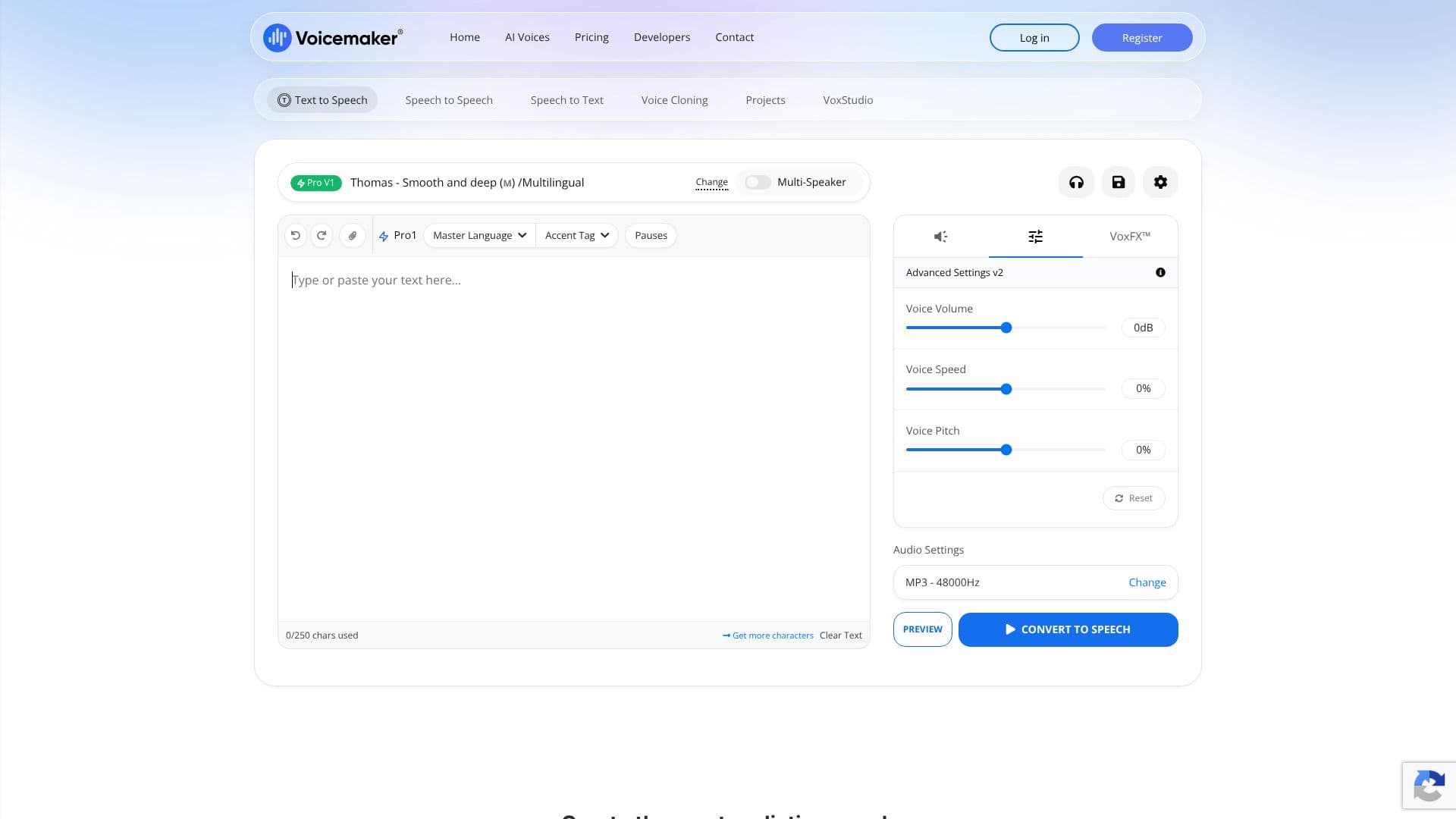Open the Developers page
The width and height of the screenshot is (1456, 819).
point(662,37)
